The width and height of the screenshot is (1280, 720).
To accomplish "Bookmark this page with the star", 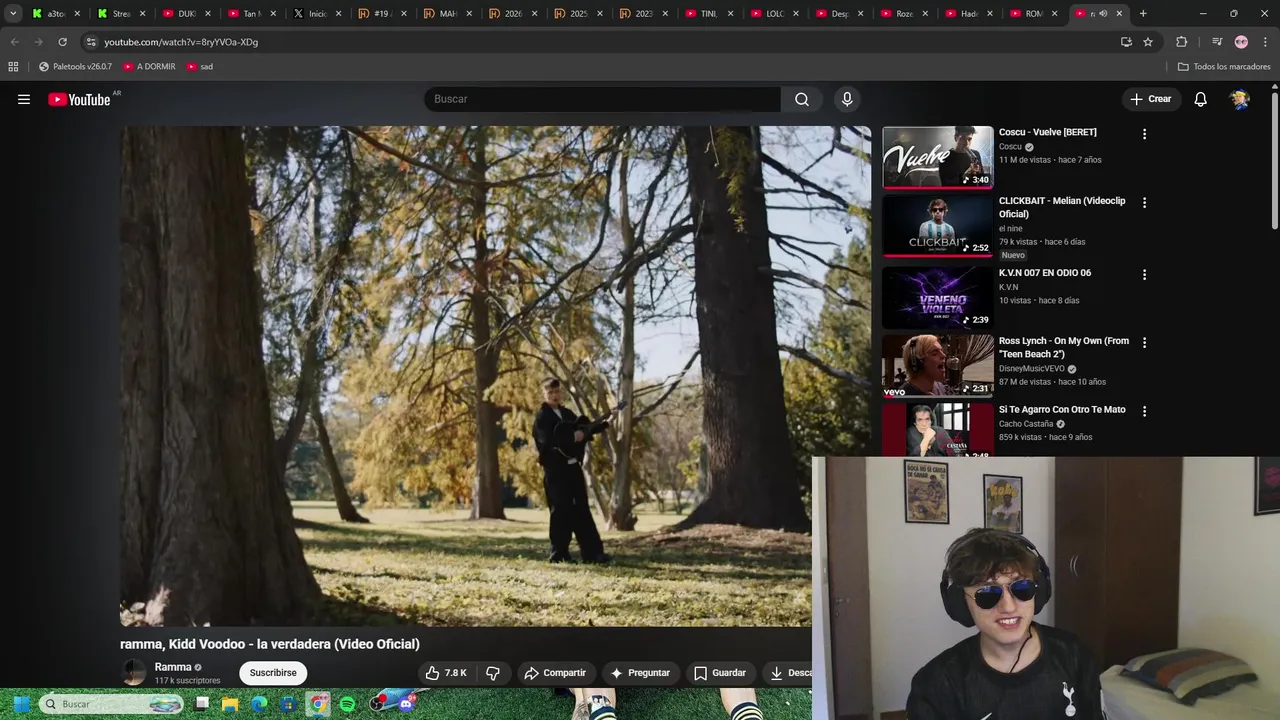I will [1148, 42].
